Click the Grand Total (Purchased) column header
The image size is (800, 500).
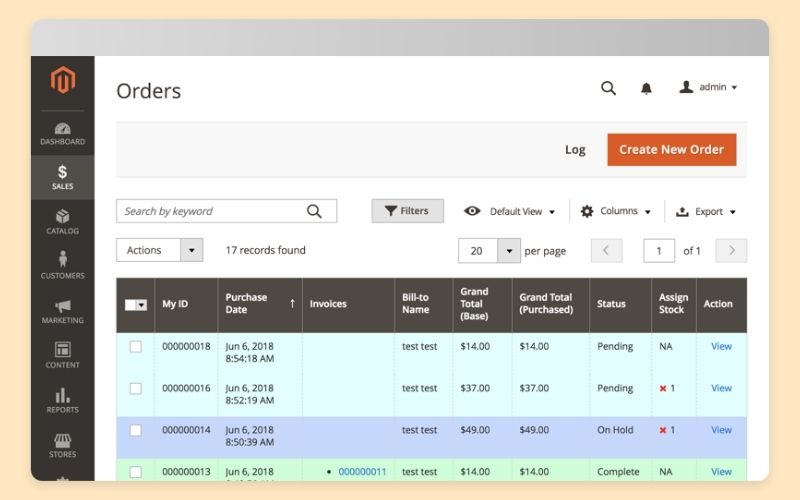pyautogui.click(x=551, y=305)
